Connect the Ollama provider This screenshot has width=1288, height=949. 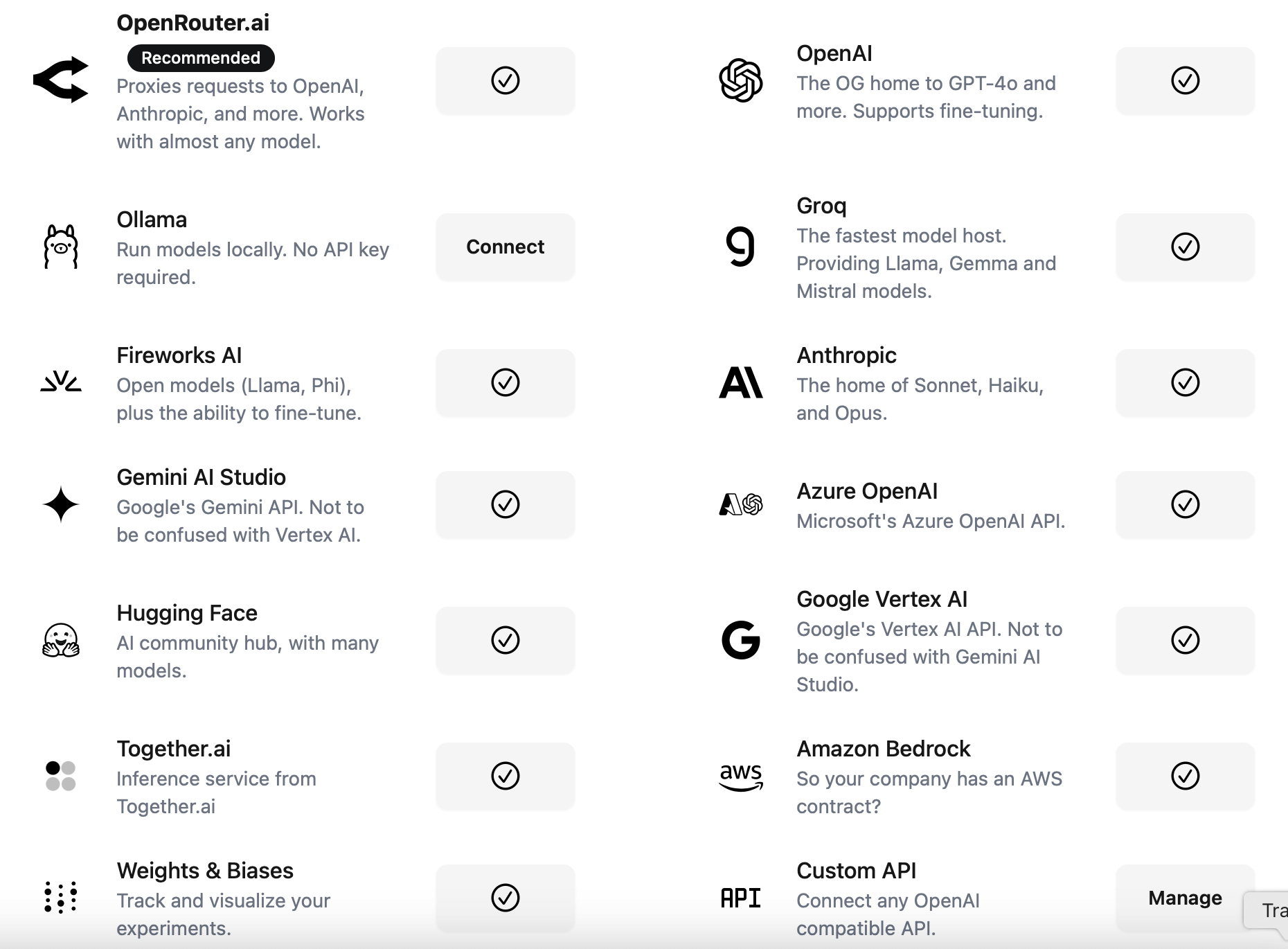pos(506,247)
